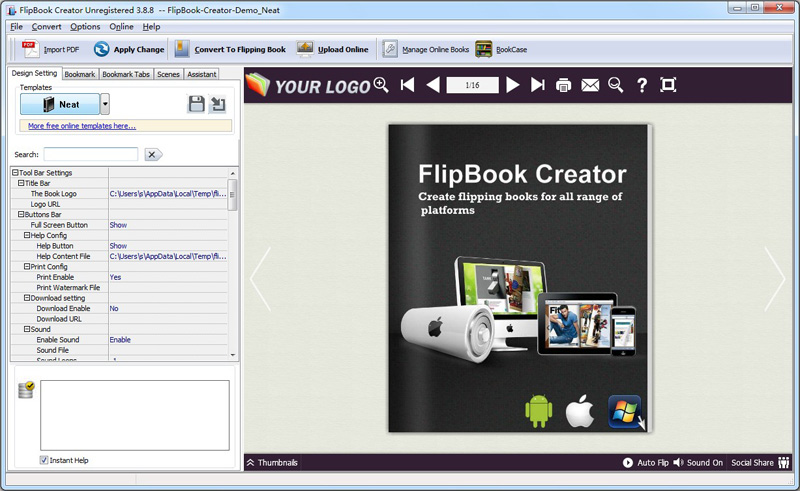Open the More free online templates link
The image size is (800, 491).
tap(82, 126)
